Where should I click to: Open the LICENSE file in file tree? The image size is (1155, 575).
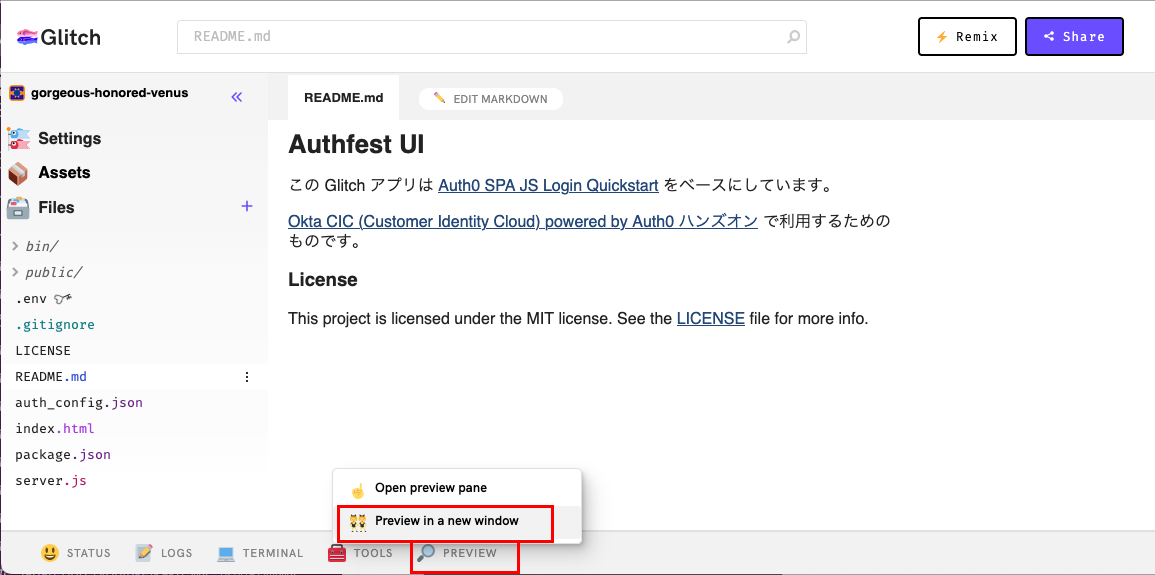coord(43,350)
